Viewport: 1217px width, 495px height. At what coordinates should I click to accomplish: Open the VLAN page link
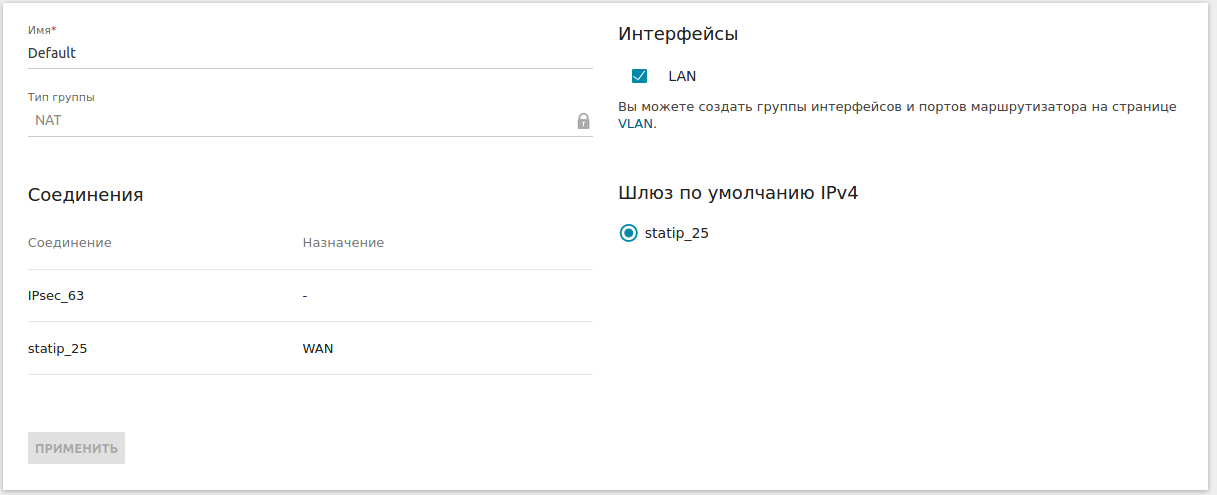(635, 124)
